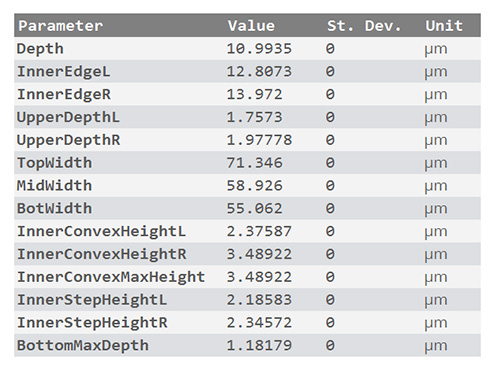495x370 pixels.
Task: Click the value 2.18583
Action: 259,300
